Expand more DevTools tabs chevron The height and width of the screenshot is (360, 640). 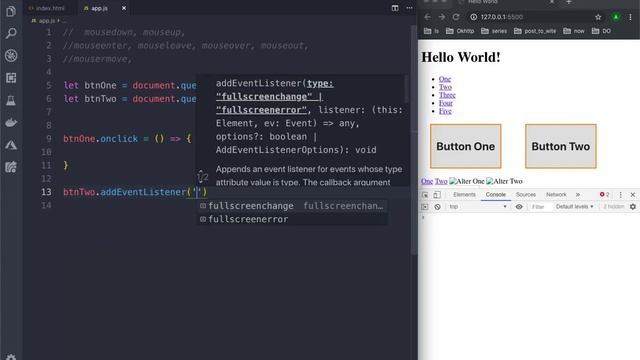[x=578, y=195]
